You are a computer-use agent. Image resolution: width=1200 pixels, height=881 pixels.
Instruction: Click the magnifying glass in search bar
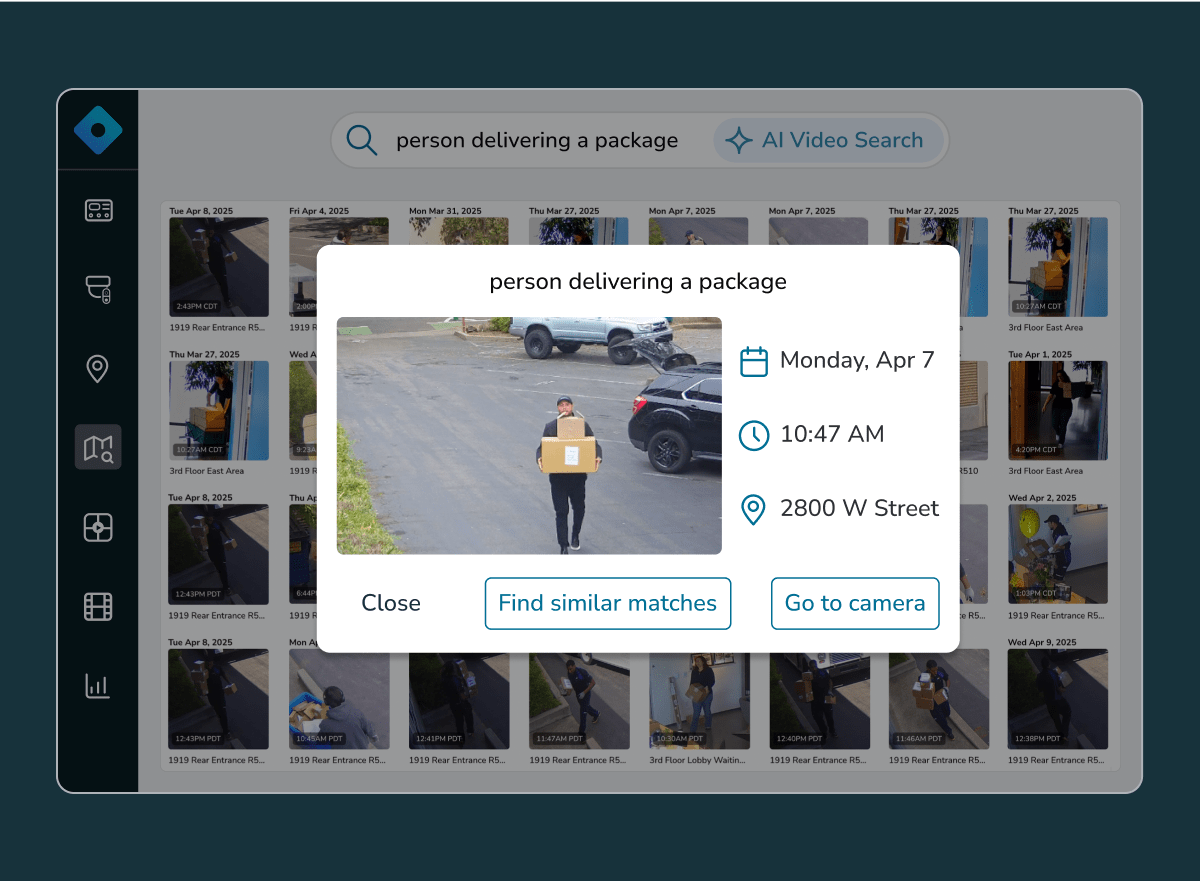[361, 140]
